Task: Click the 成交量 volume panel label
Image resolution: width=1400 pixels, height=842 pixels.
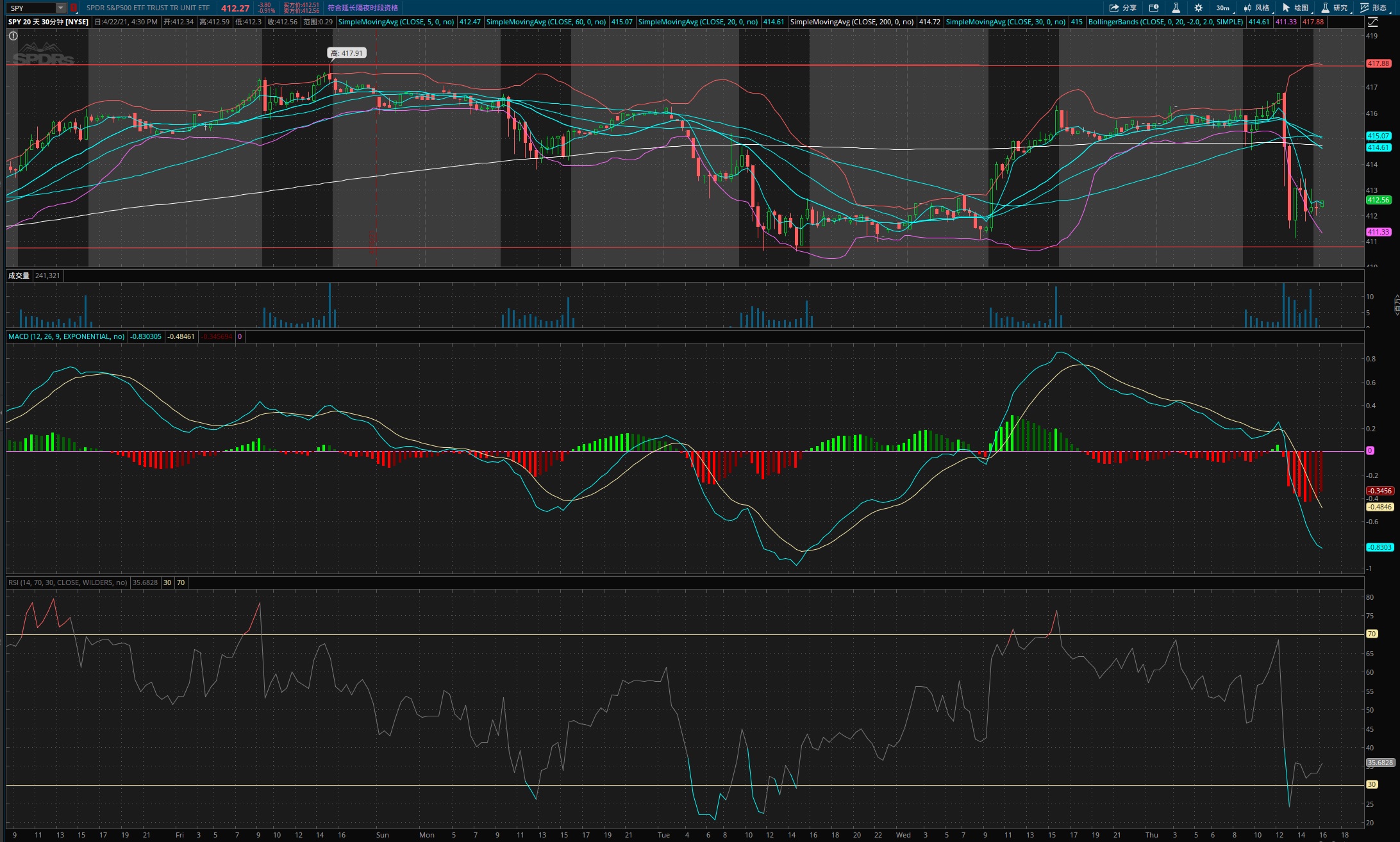Action: [x=19, y=276]
